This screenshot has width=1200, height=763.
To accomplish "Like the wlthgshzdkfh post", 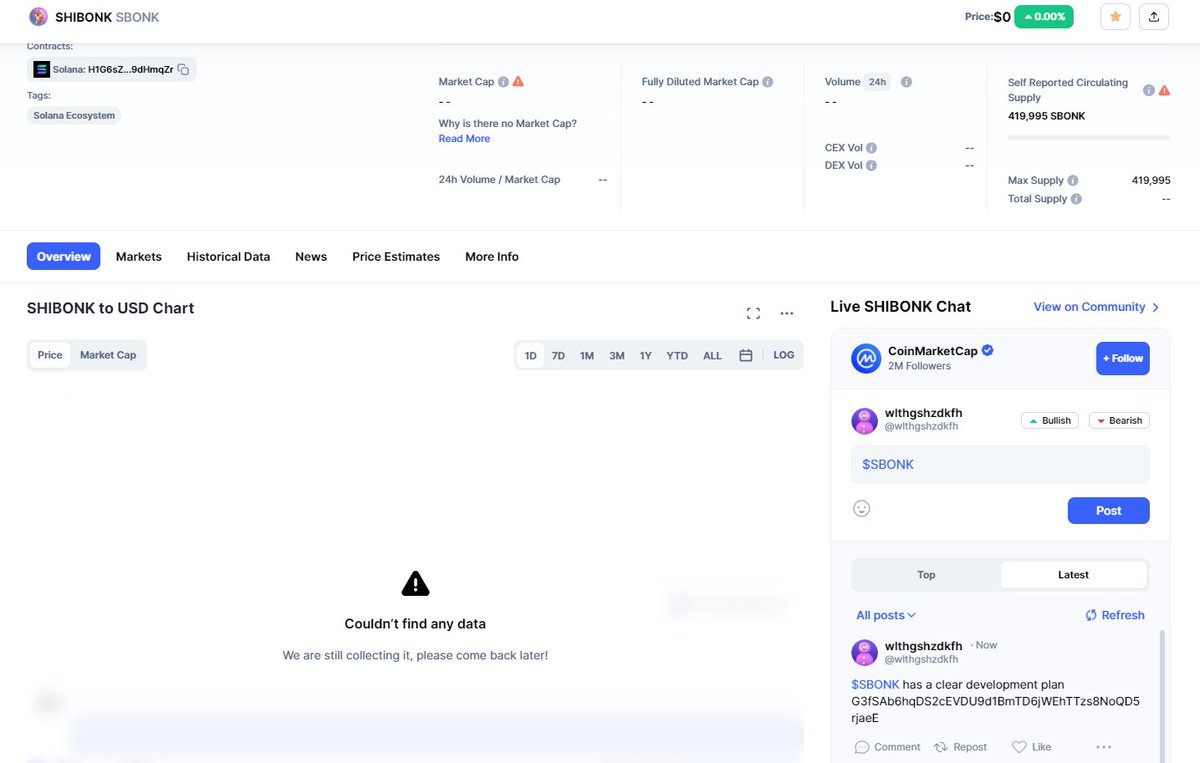I will point(1031,747).
